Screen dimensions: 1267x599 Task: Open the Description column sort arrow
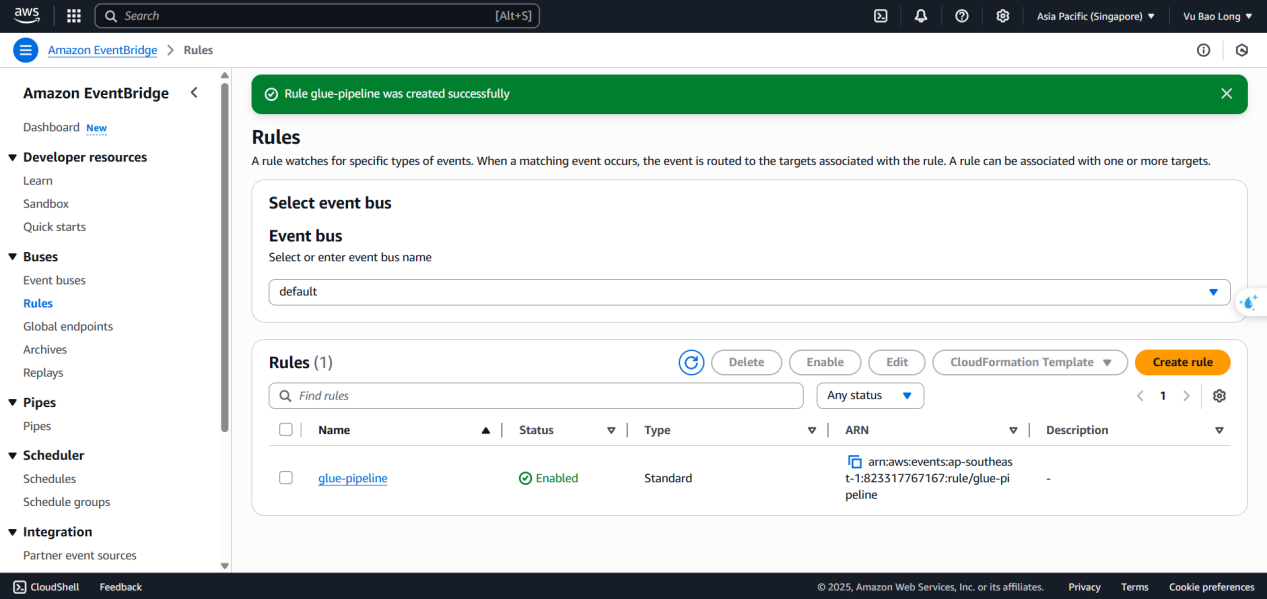1219,430
